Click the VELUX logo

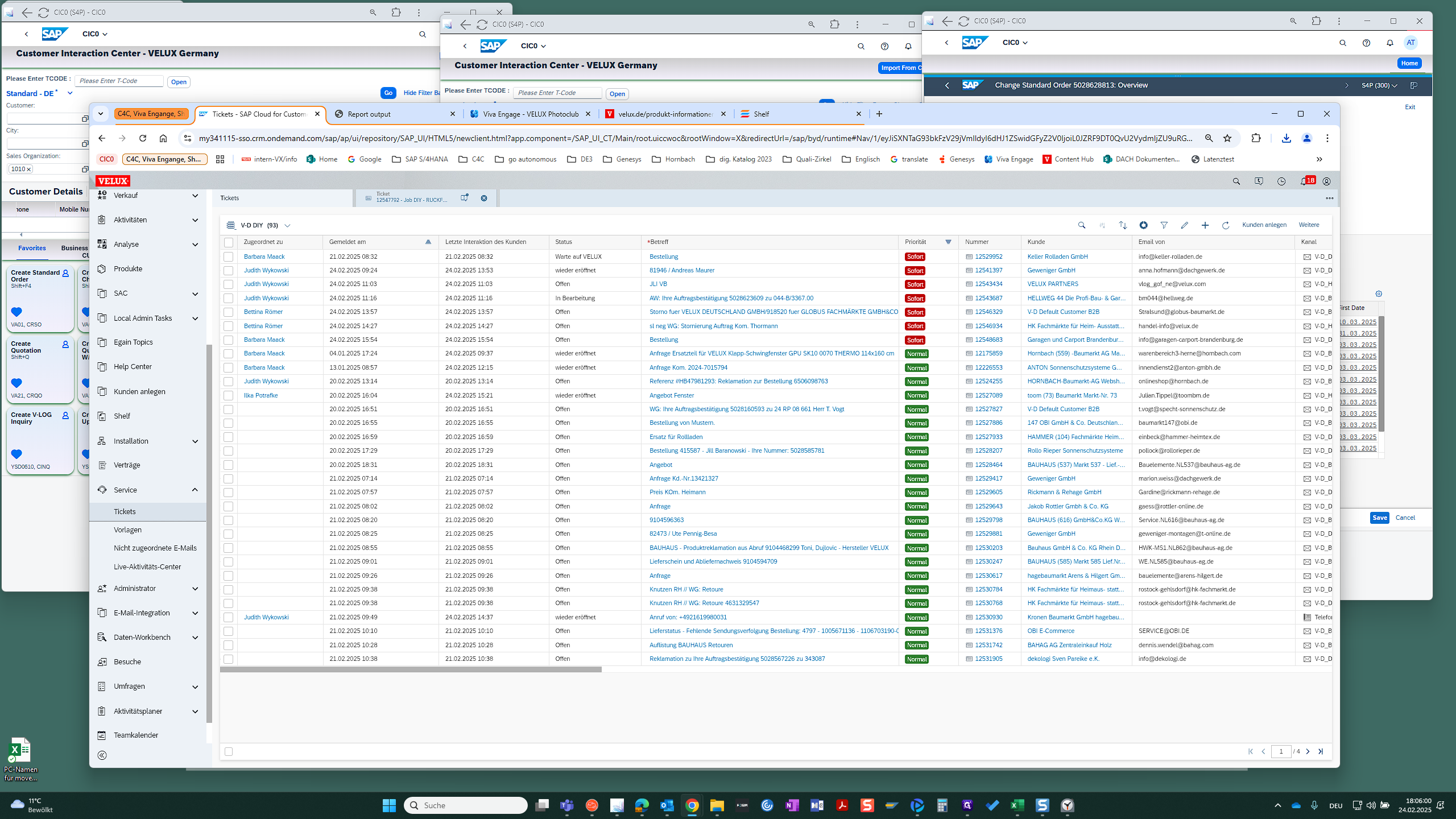pos(113,181)
